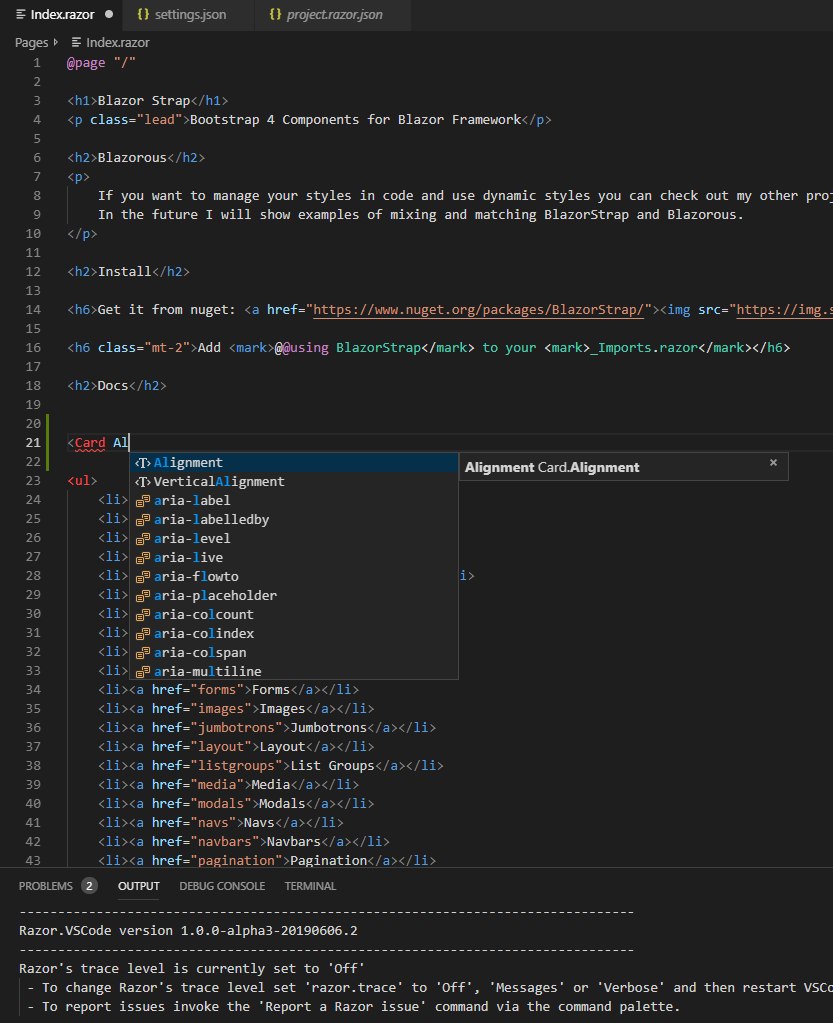Click the Card tag with error squiggle
Viewport: 833px width, 1023px height.
coord(90,443)
